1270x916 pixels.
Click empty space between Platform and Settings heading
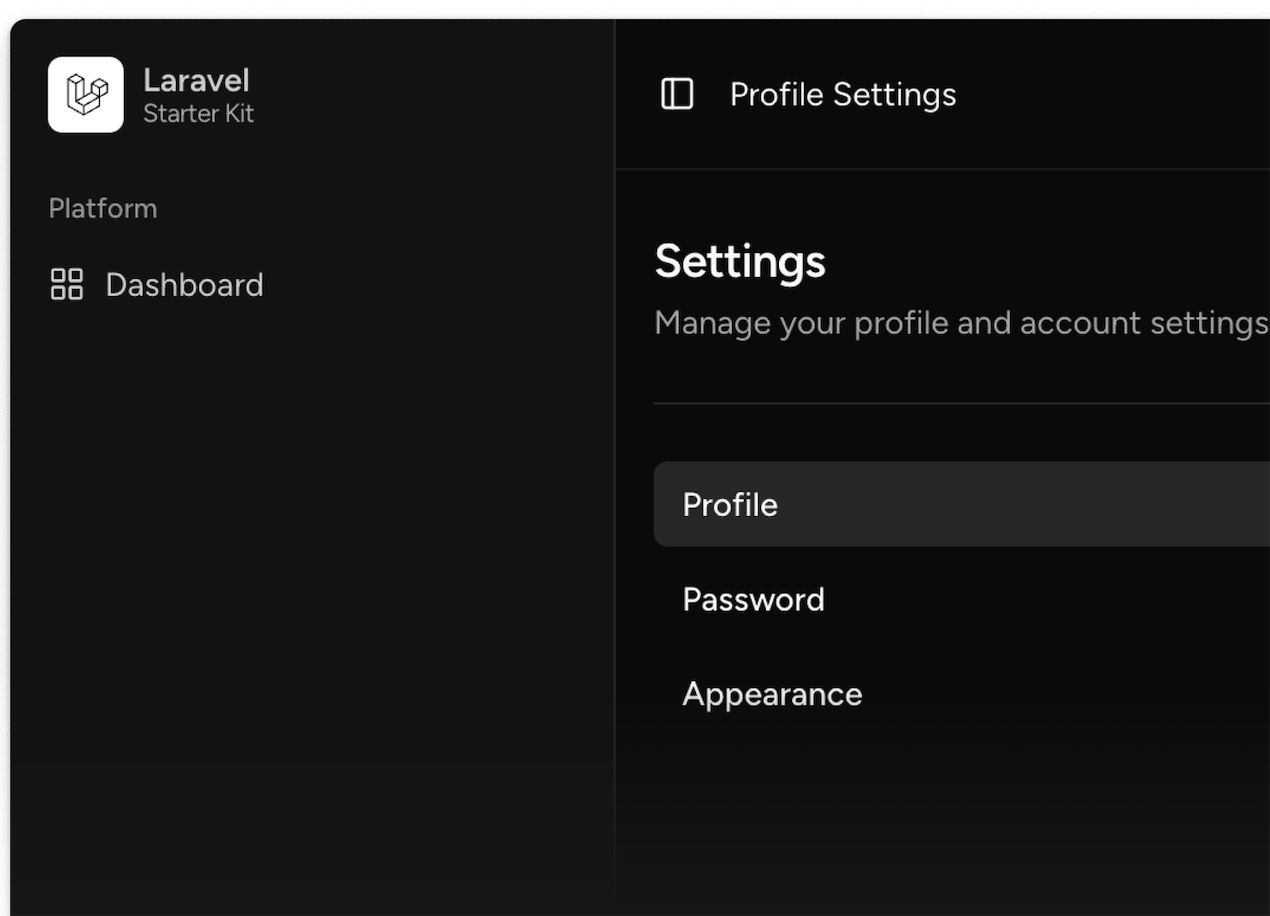tap(400, 230)
